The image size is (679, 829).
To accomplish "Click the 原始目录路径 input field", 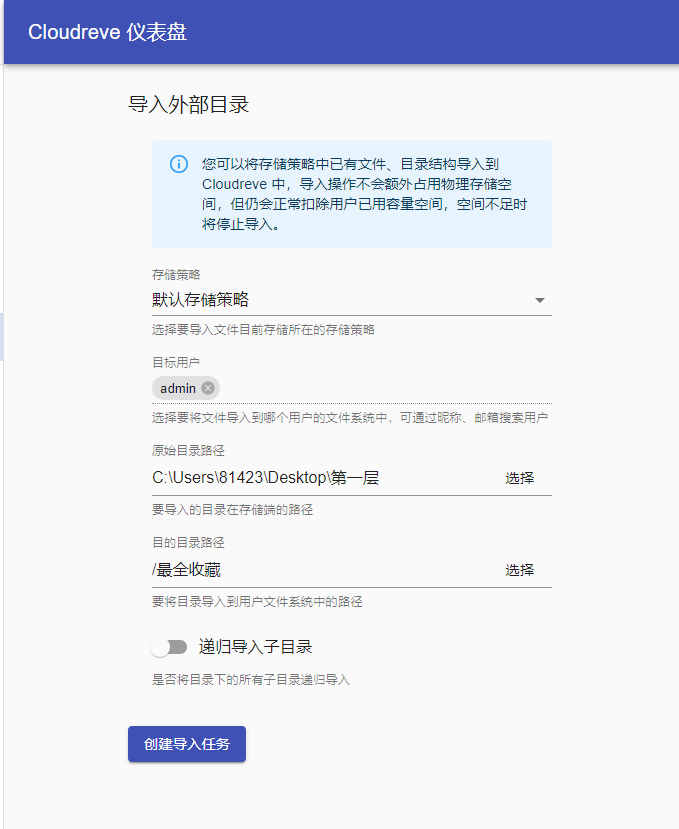I will (x=323, y=478).
